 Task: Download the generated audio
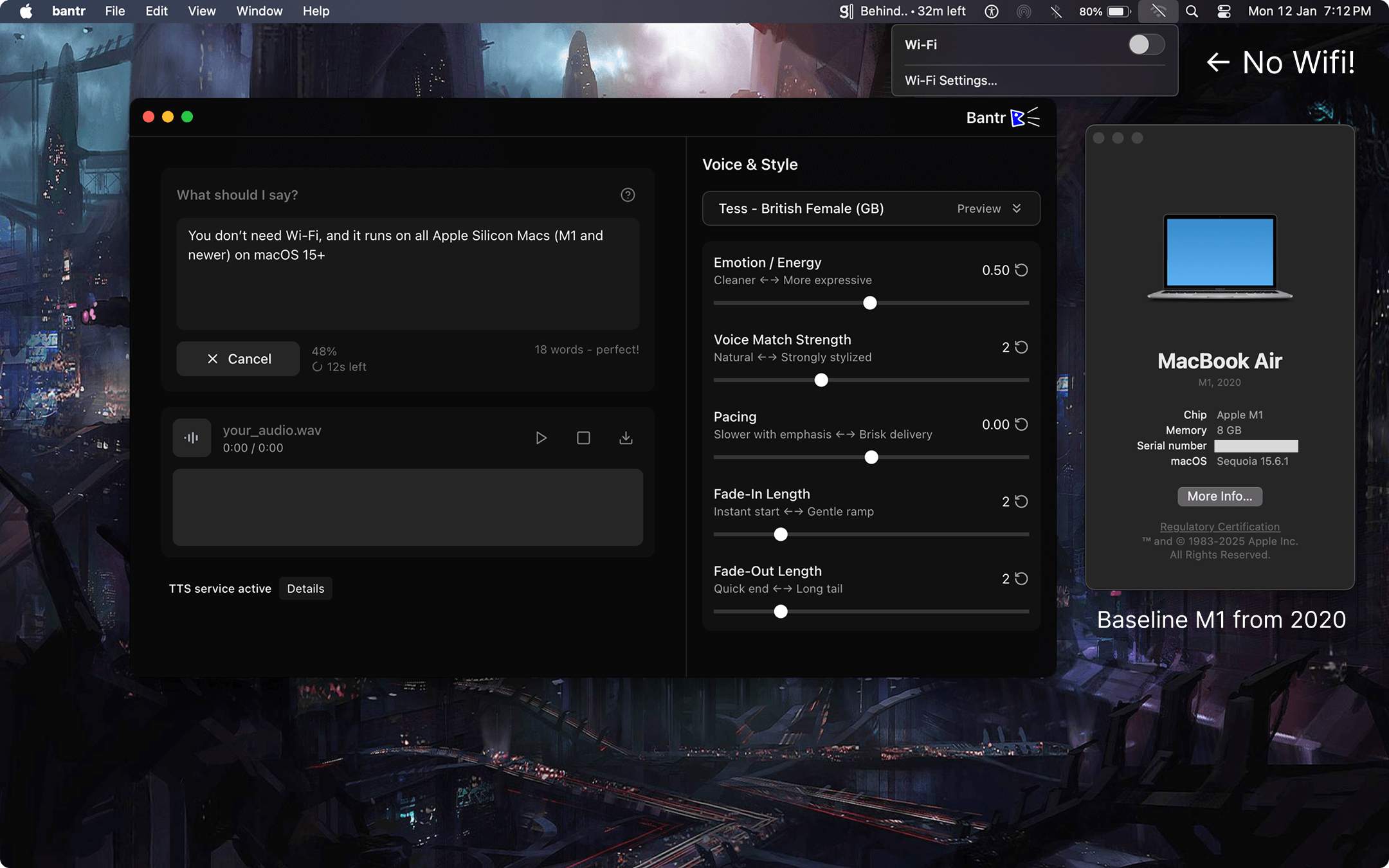pos(626,437)
